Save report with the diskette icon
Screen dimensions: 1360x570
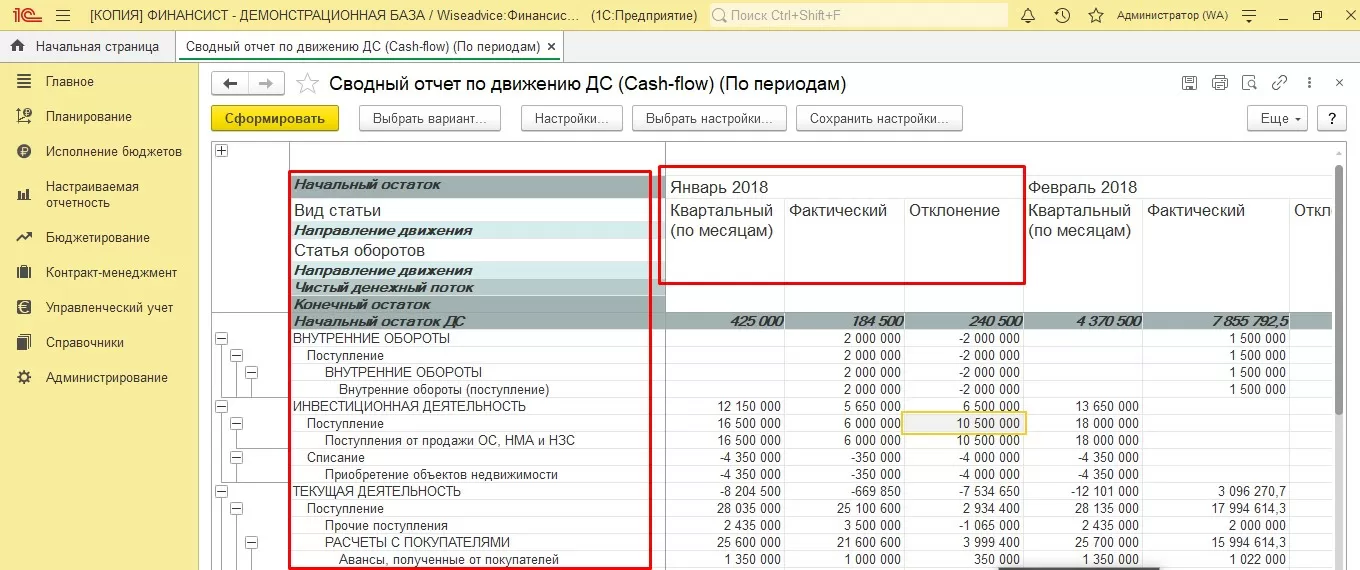click(x=1189, y=83)
